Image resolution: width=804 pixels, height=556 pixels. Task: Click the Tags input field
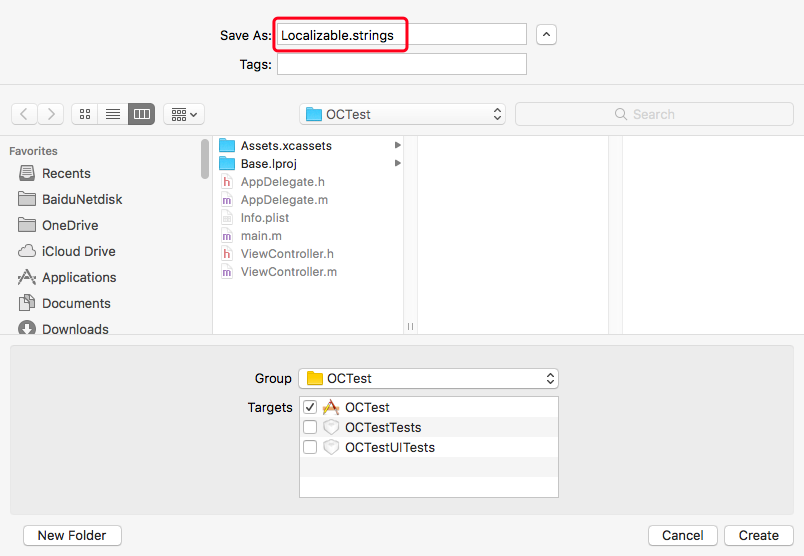(402, 64)
